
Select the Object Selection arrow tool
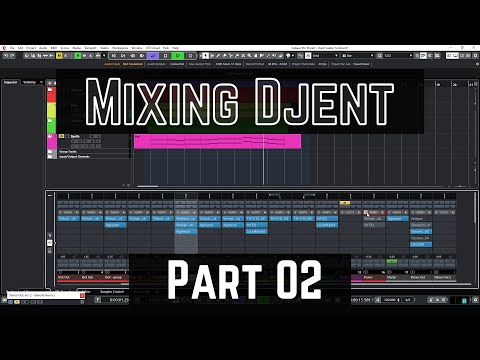[206, 56]
